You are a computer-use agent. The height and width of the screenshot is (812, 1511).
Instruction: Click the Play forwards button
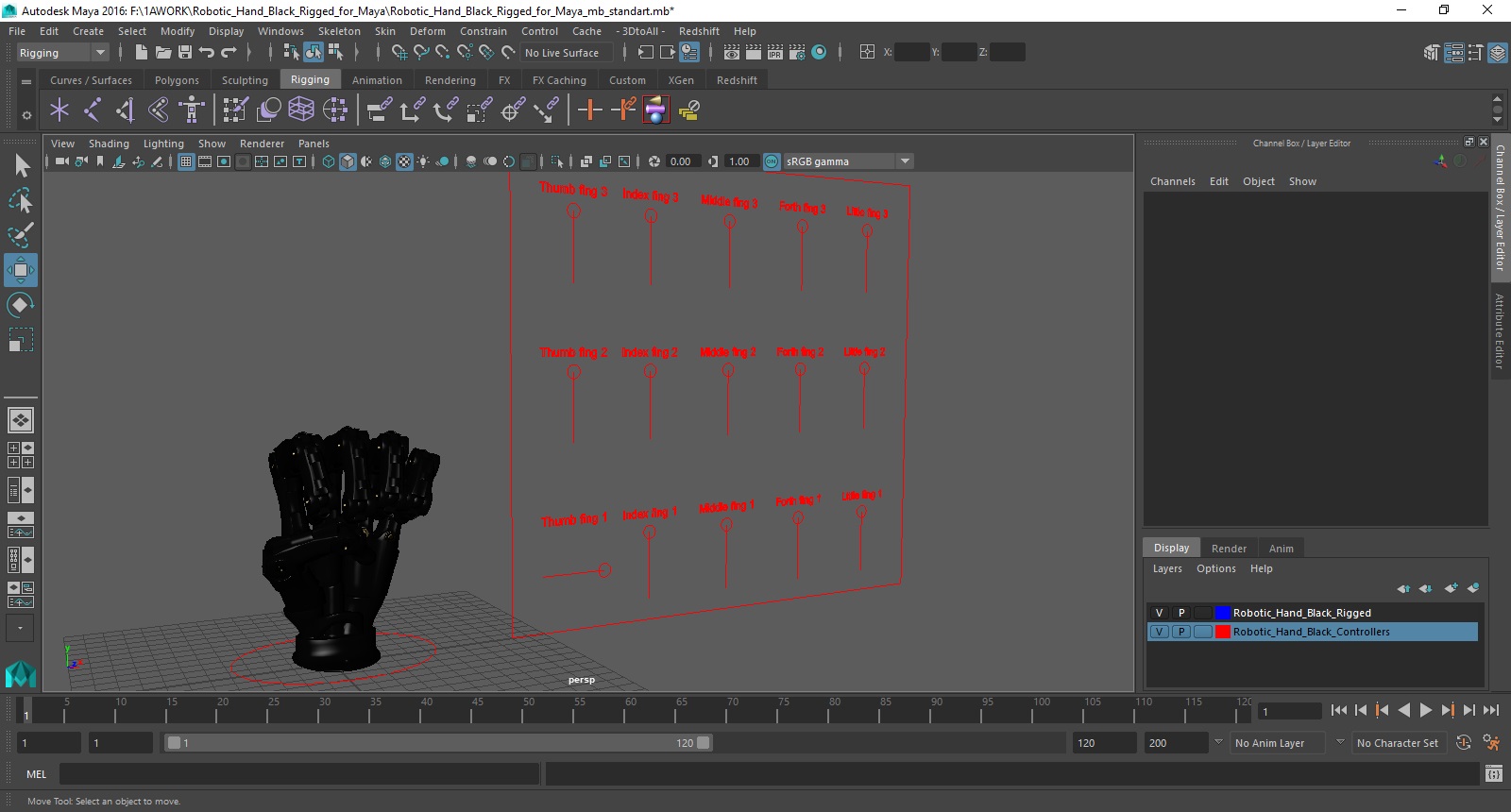point(1426,710)
